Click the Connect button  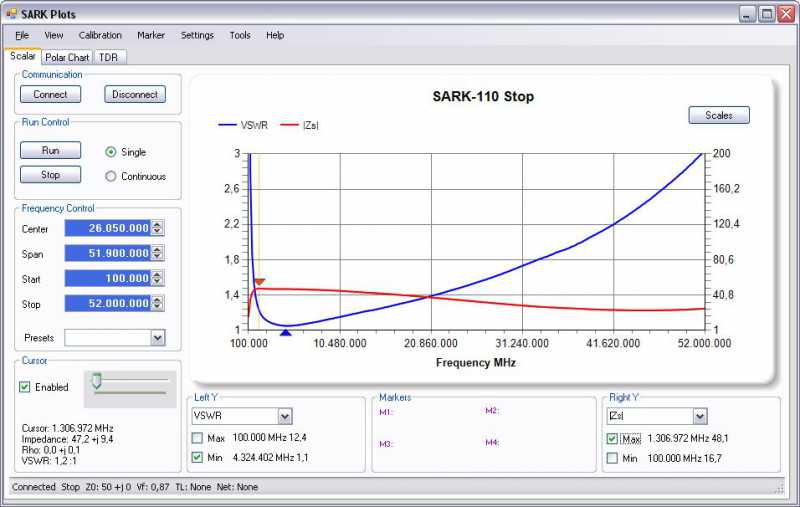click(51, 94)
